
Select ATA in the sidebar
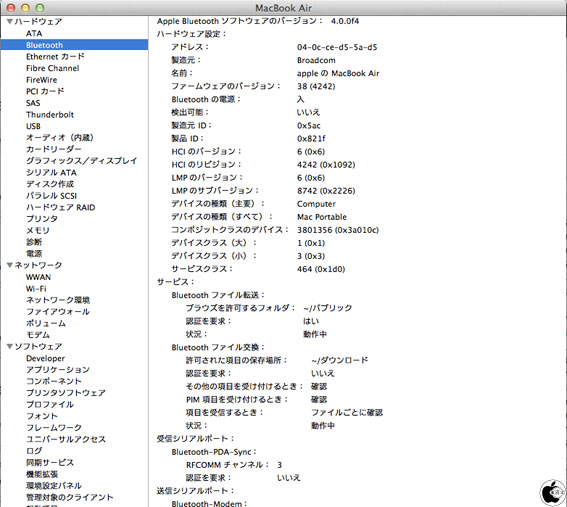tap(34, 33)
